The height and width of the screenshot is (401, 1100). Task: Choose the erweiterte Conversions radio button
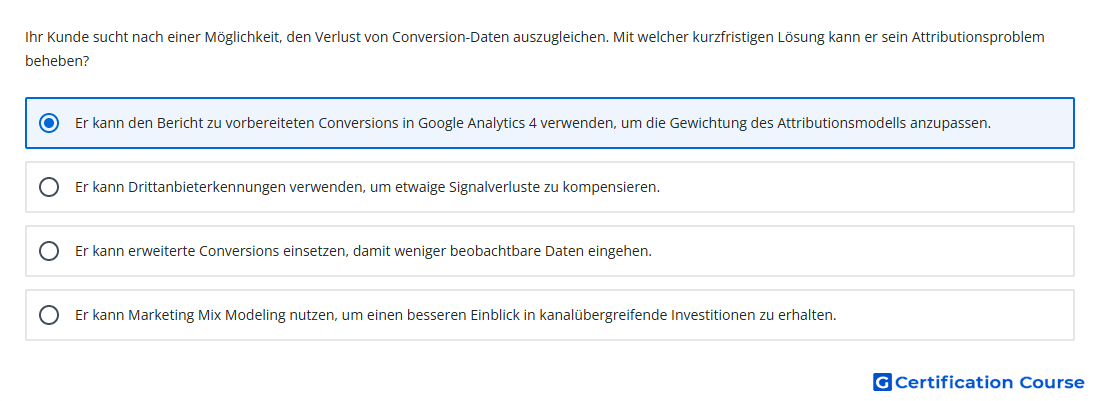point(48,251)
